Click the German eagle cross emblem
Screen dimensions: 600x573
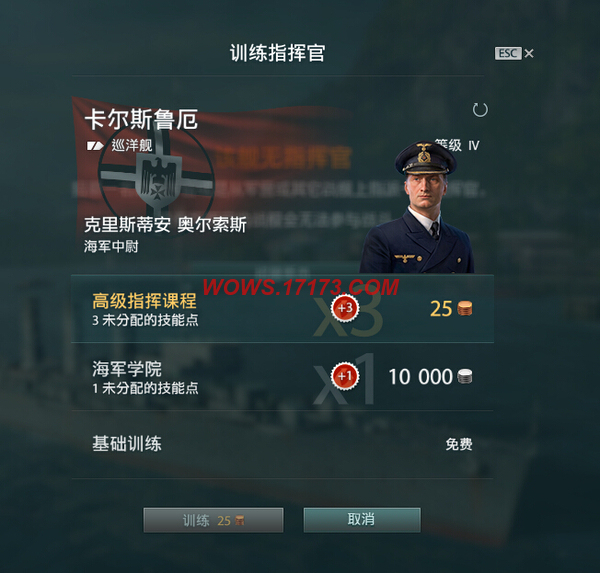[156, 179]
